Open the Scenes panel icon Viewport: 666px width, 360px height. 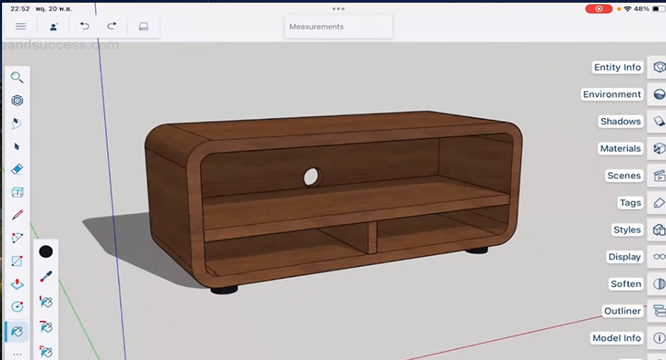click(x=659, y=176)
